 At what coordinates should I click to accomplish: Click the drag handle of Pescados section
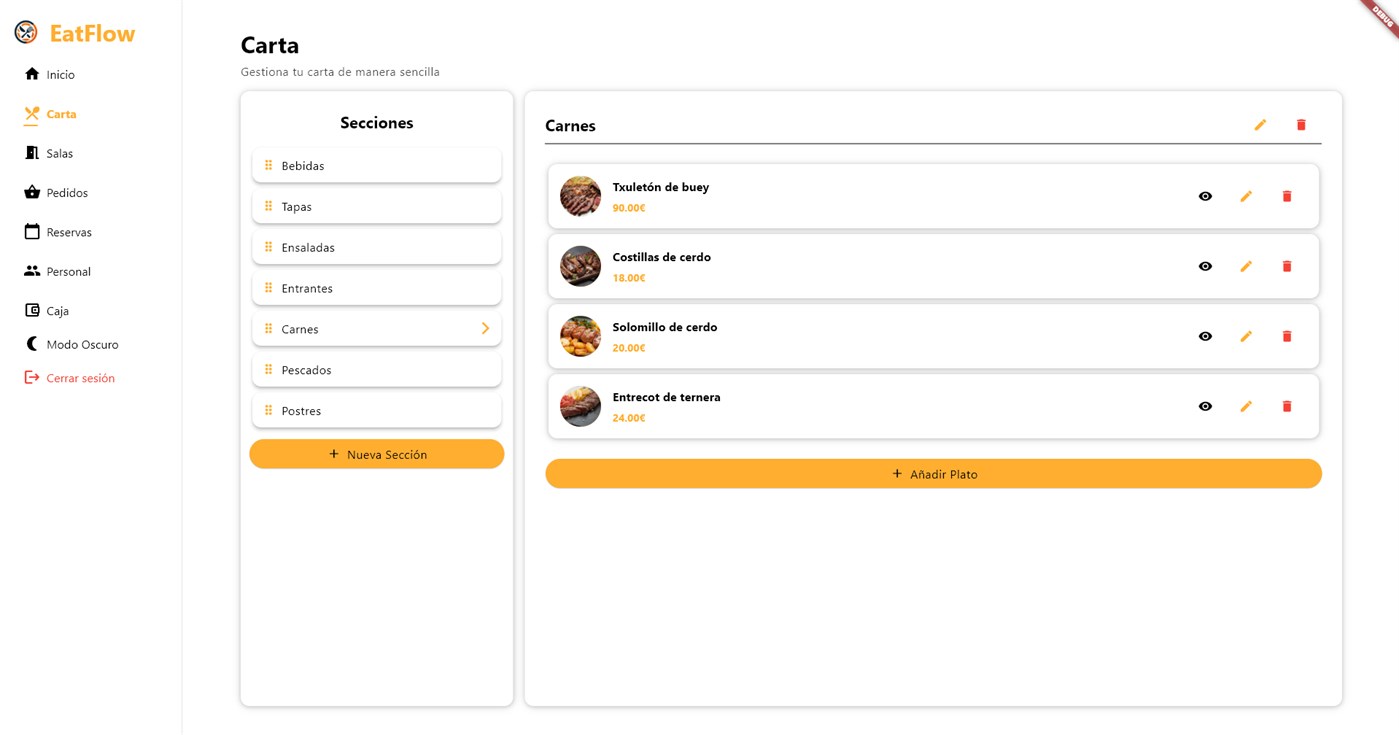(268, 369)
